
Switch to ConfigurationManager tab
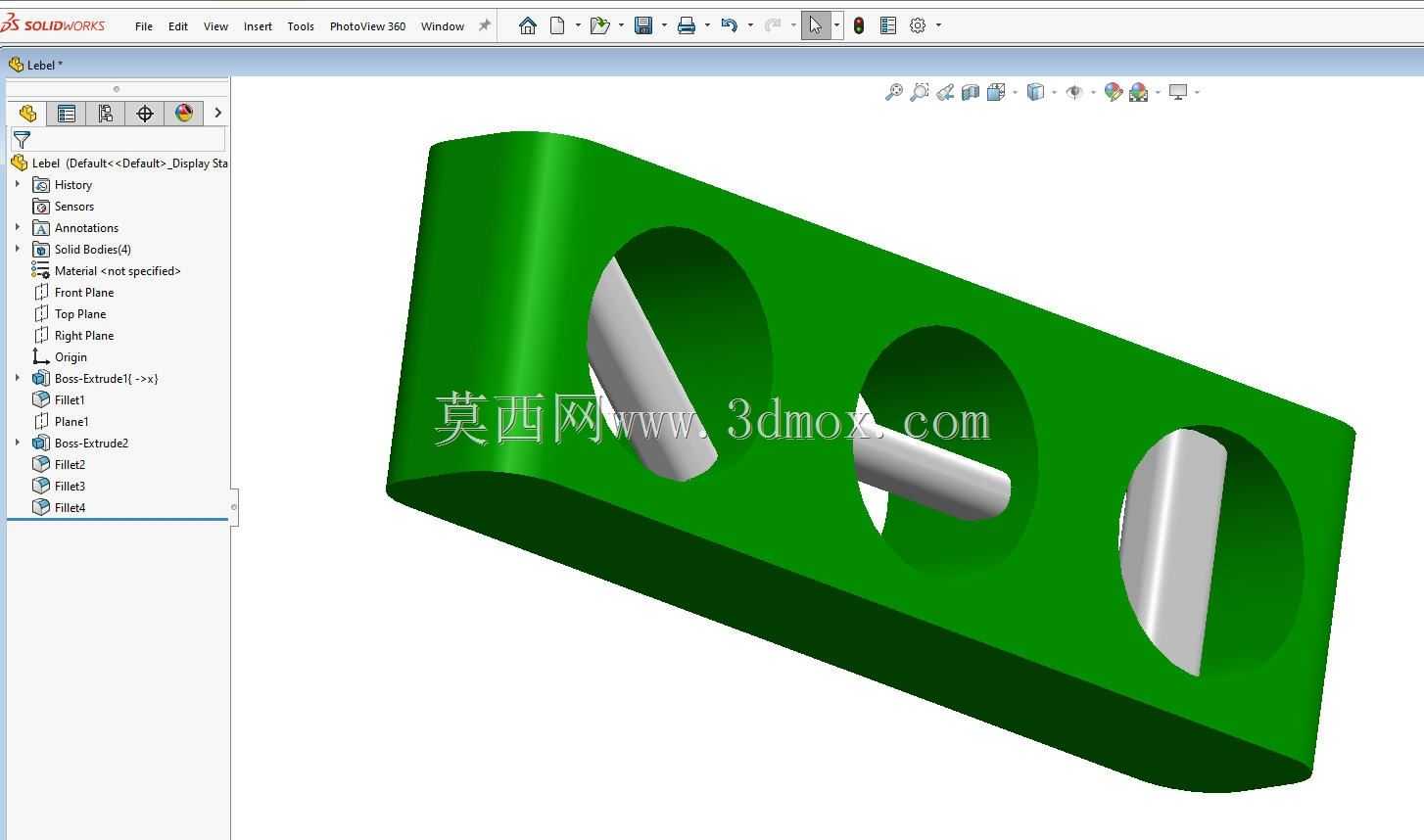[x=106, y=114]
